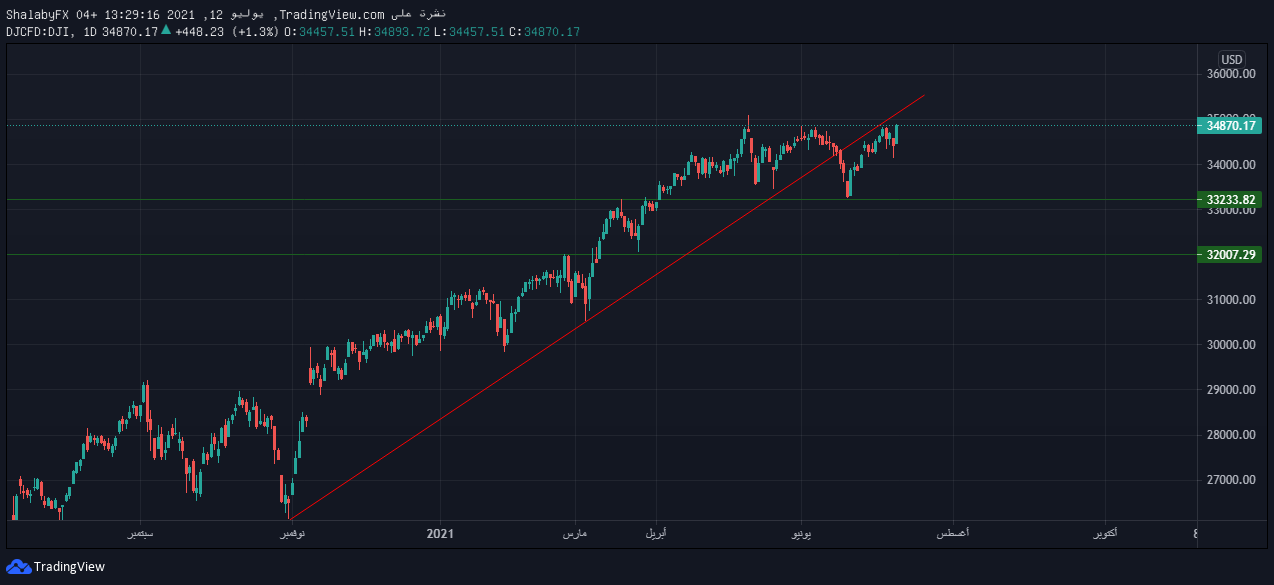This screenshot has height=585, width=1274.
Task: Click the +448.23 price change value
Action: coord(200,32)
